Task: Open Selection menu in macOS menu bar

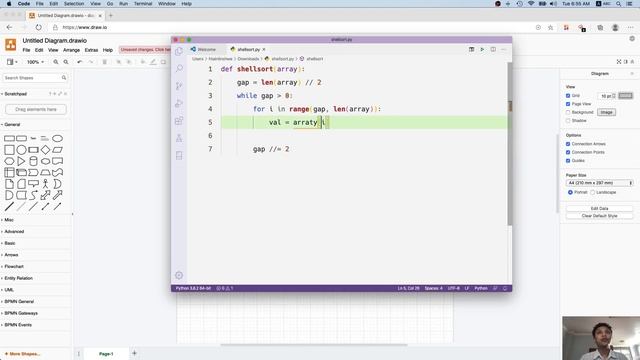Action: [74, 4]
